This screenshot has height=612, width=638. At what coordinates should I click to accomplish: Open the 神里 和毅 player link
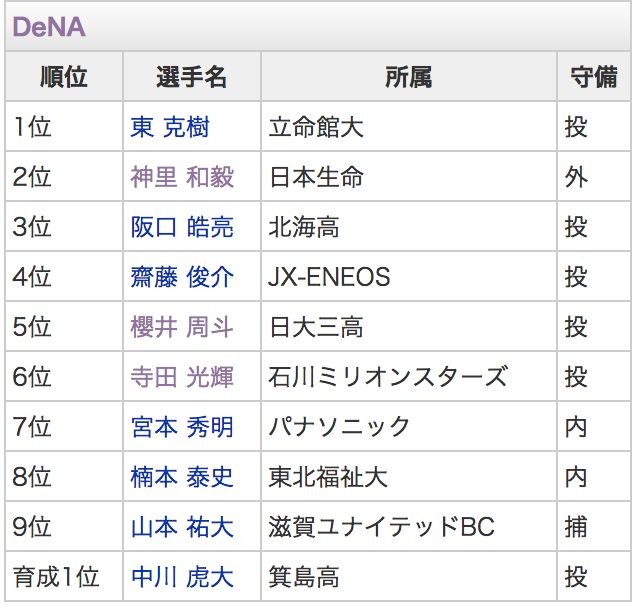click(x=182, y=177)
